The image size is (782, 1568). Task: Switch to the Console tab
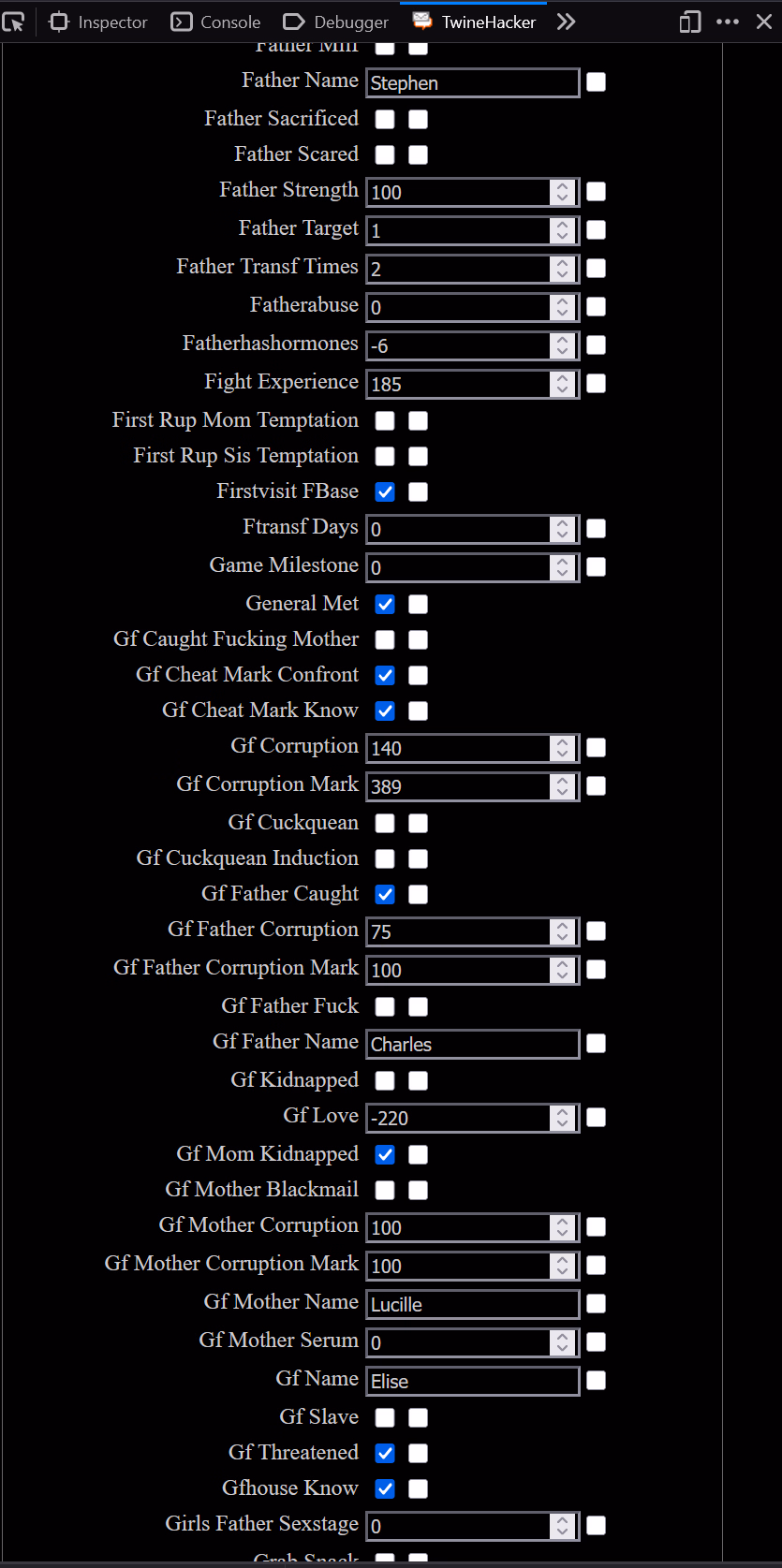click(x=215, y=22)
